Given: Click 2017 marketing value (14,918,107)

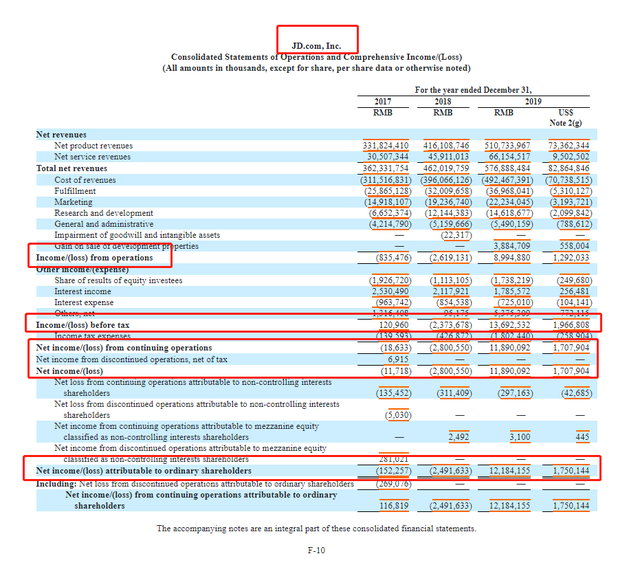Looking at the screenshot, I should (x=388, y=202).
